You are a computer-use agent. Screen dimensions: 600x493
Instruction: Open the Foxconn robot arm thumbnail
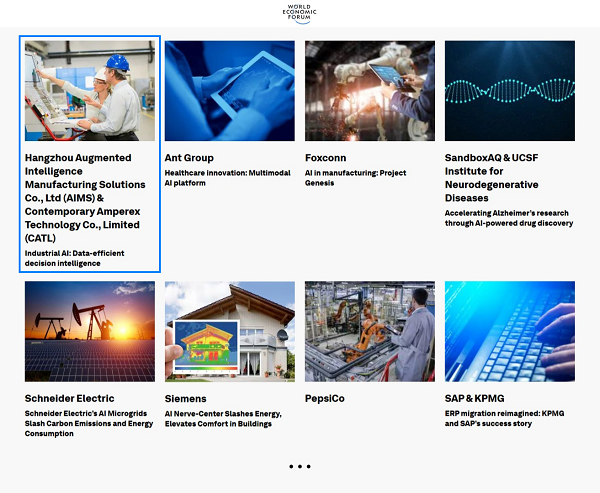370,91
